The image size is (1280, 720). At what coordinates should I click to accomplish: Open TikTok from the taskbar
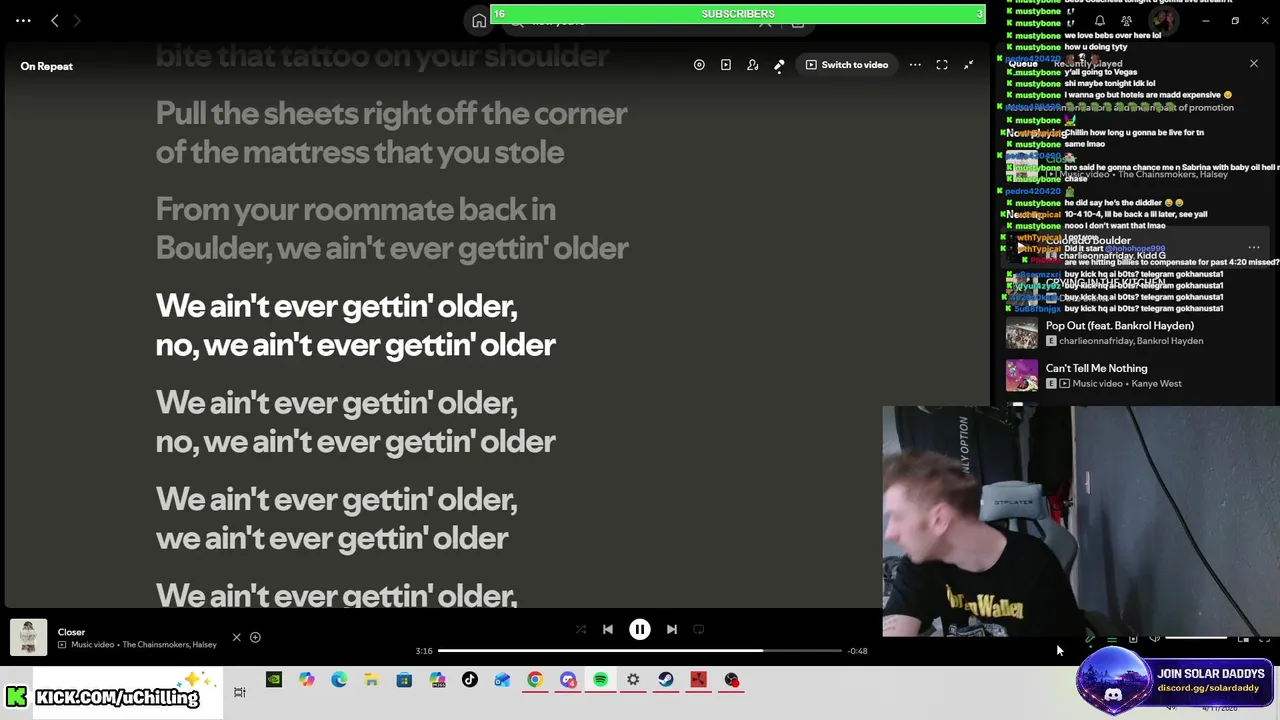click(470, 680)
